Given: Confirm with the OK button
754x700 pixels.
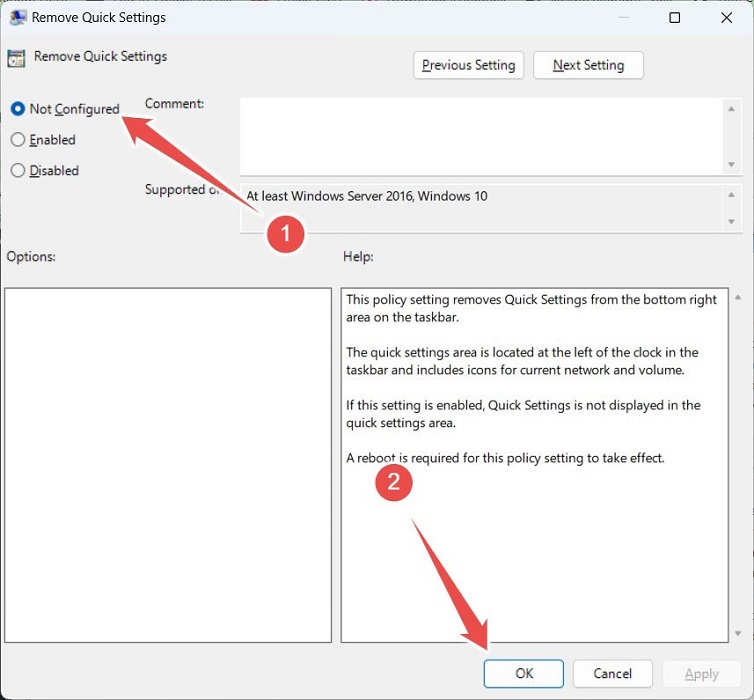Looking at the screenshot, I should coord(524,674).
